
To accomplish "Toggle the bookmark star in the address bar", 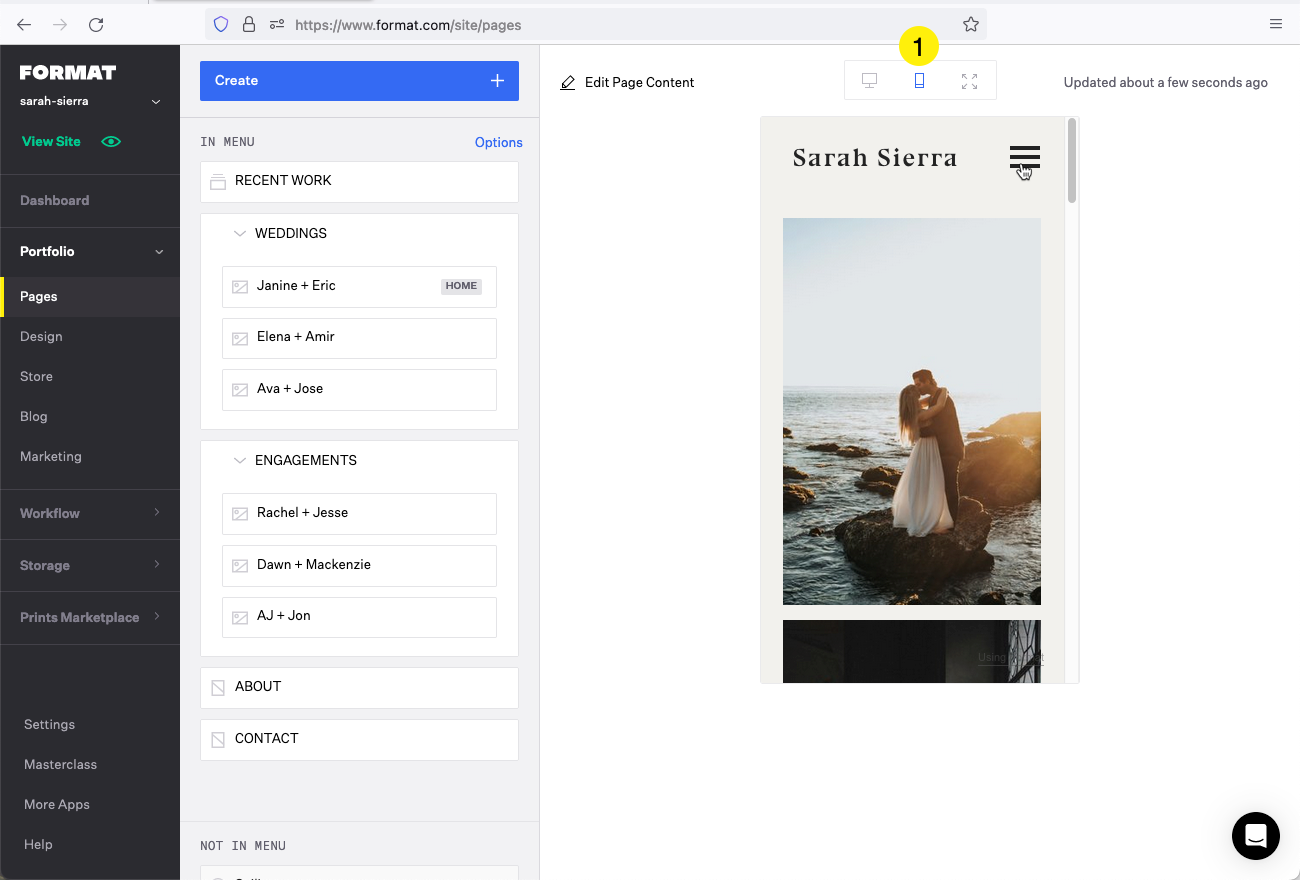I will (970, 24).
